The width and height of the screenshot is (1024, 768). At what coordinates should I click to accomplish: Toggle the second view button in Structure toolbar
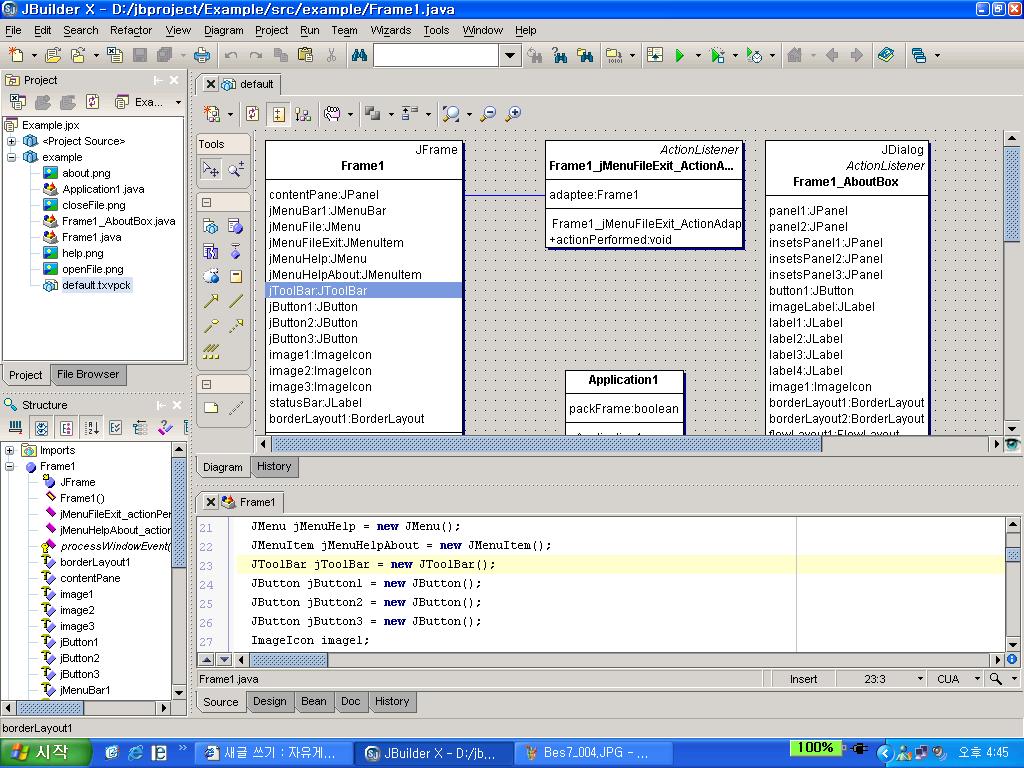point(41,428)
